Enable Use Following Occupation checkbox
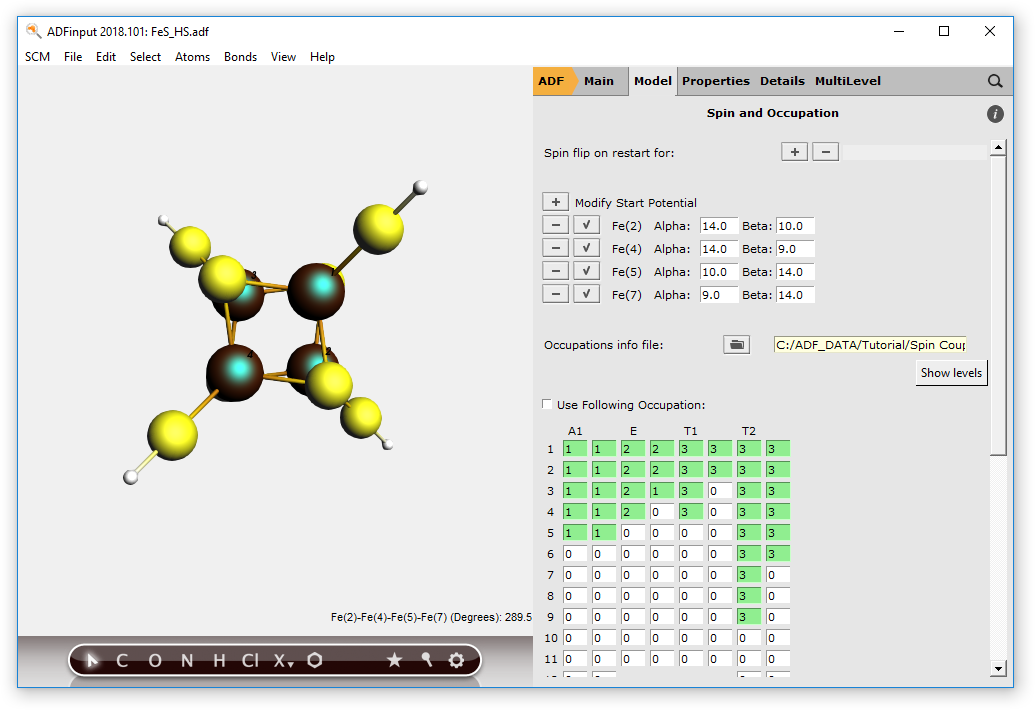 click(x=547, y=404)
